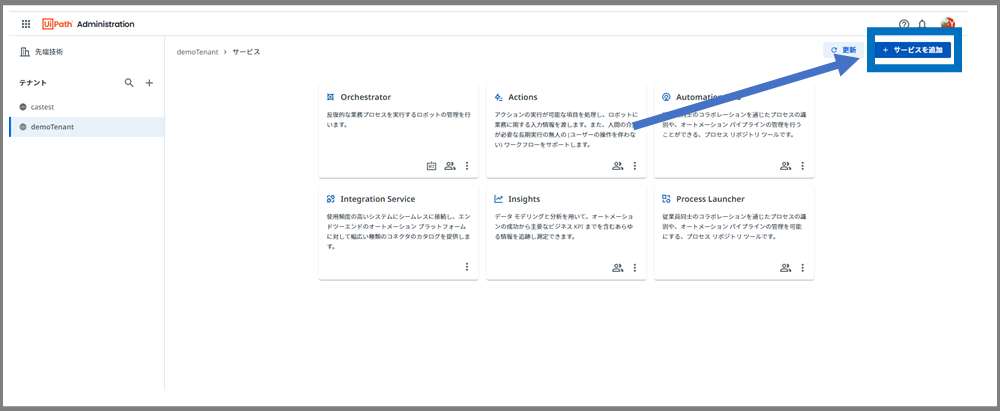Viewport: 1000px width, 411px height.
Task: Click the Actions card title
Action: point(523,97)
